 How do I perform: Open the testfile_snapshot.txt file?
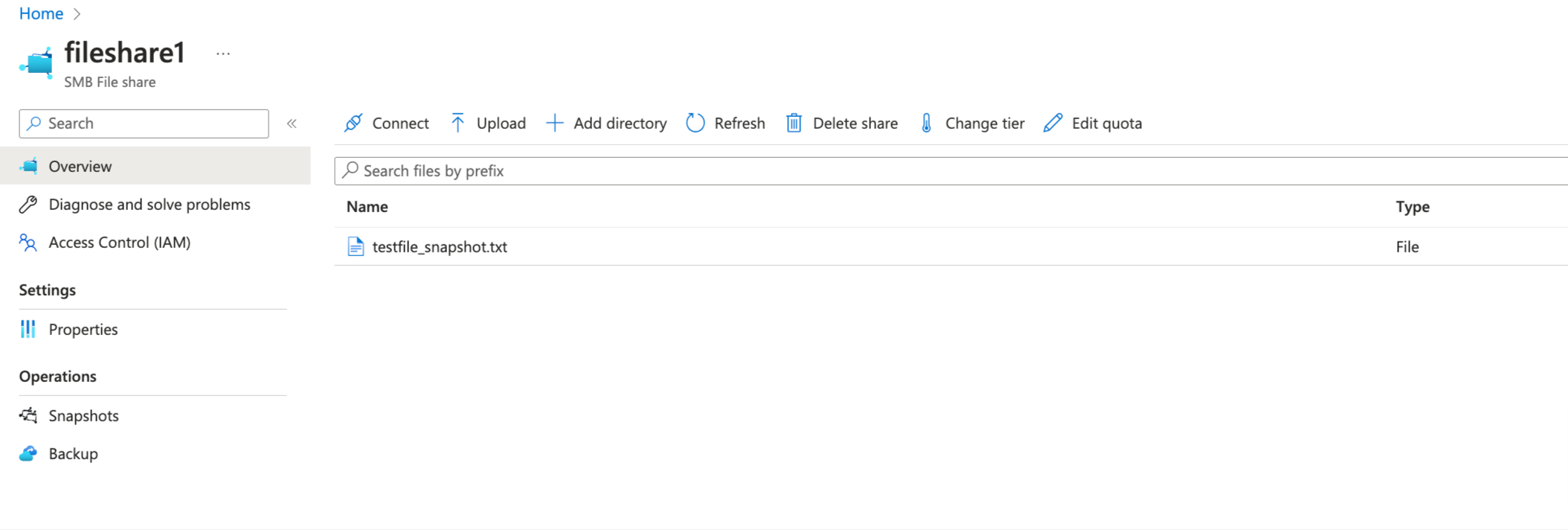click(x=439, y=246)
